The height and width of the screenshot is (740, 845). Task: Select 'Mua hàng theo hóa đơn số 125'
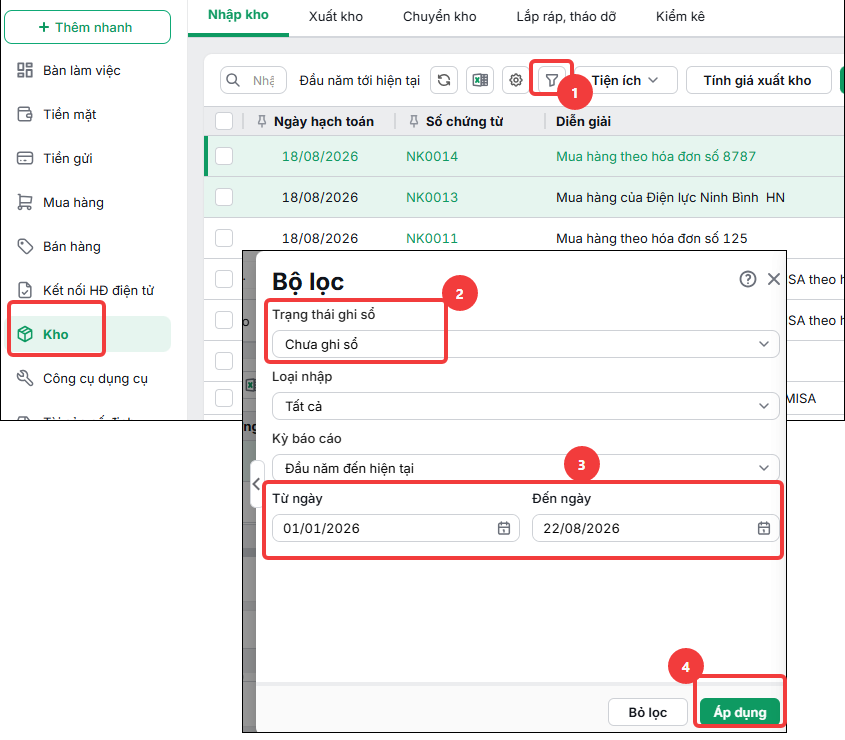652,238
